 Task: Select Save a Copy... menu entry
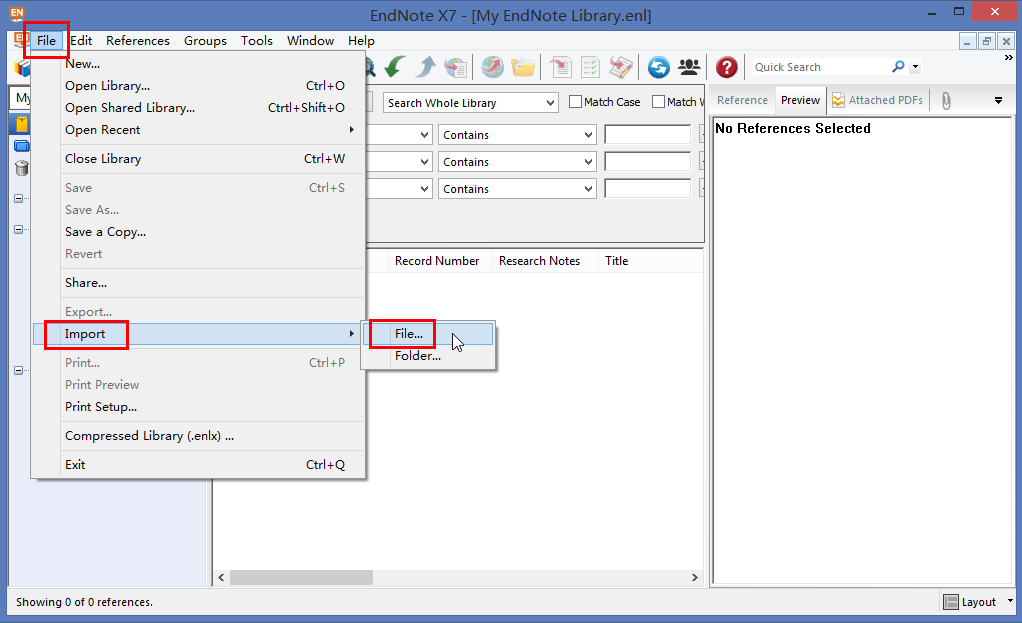pos(198,231)
